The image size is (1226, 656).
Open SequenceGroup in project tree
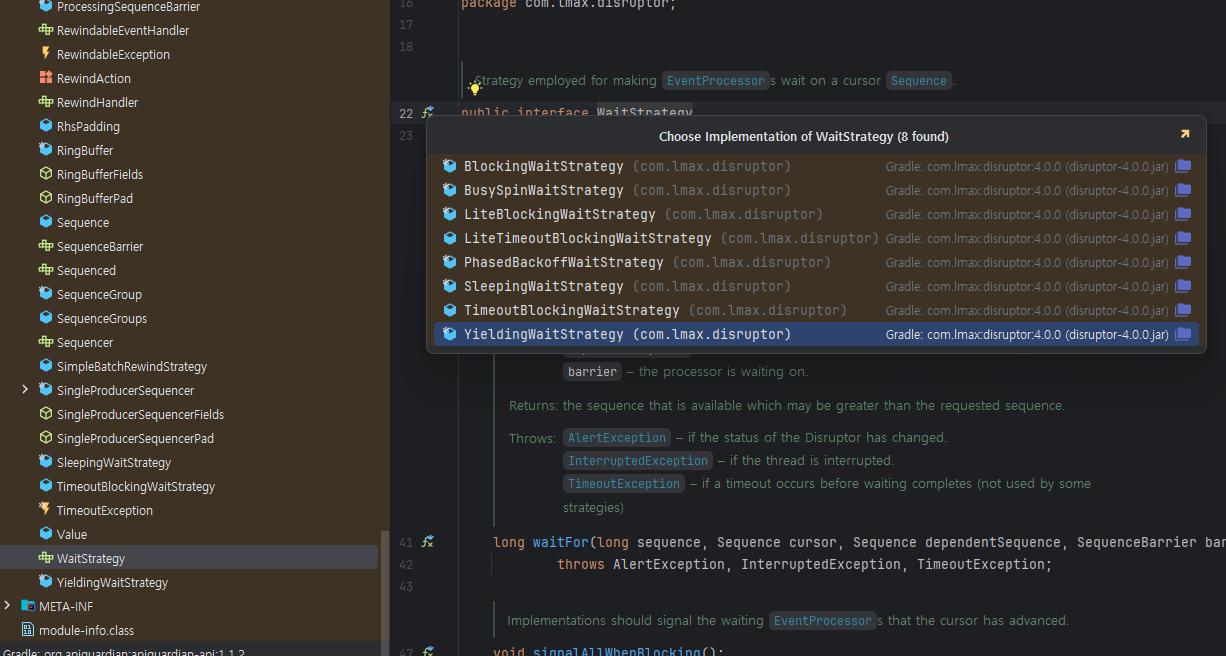pos(99,294)
